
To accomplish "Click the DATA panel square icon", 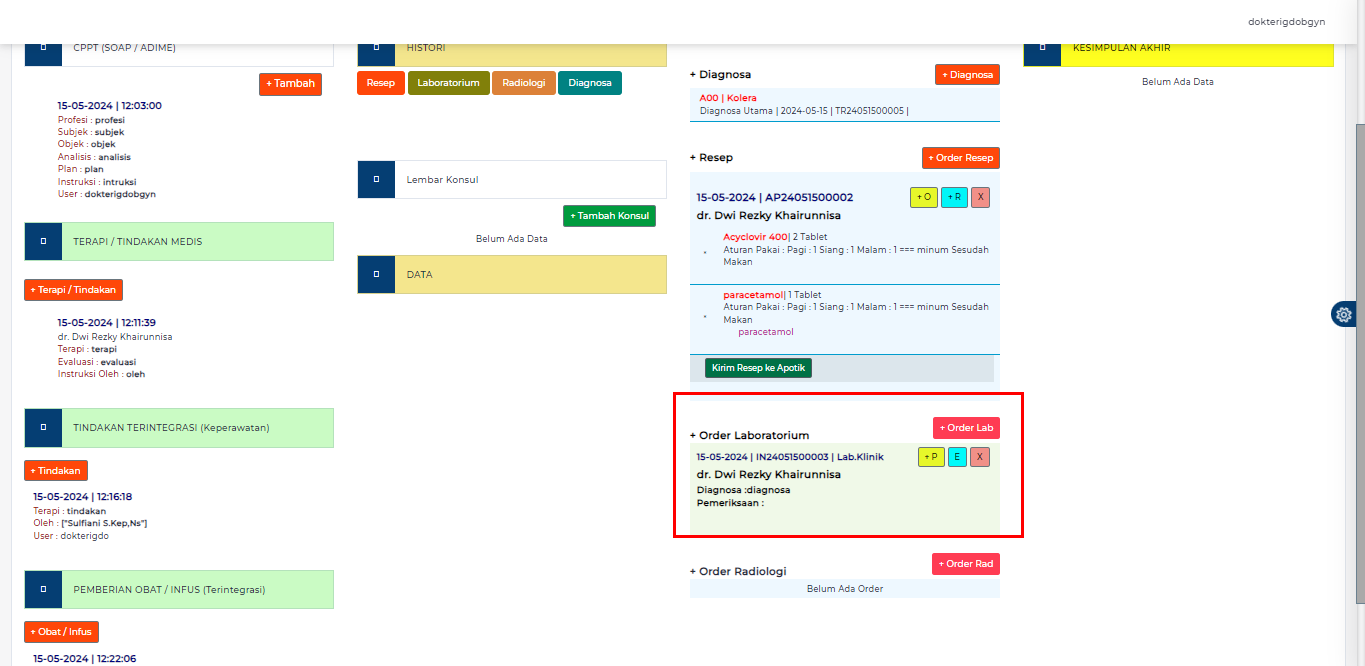I will click(x=376, y=274).
